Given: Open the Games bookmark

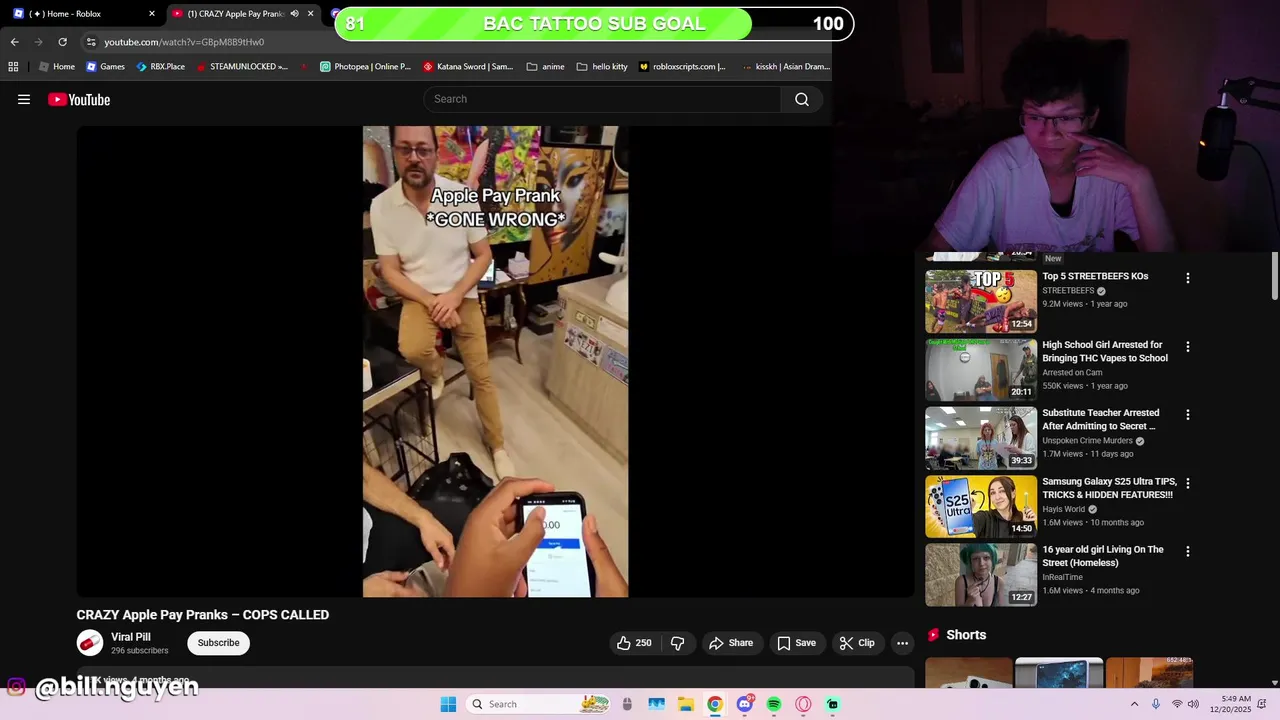Looking at the screenshot, I should pyautogui.click(x=106, y=67).
